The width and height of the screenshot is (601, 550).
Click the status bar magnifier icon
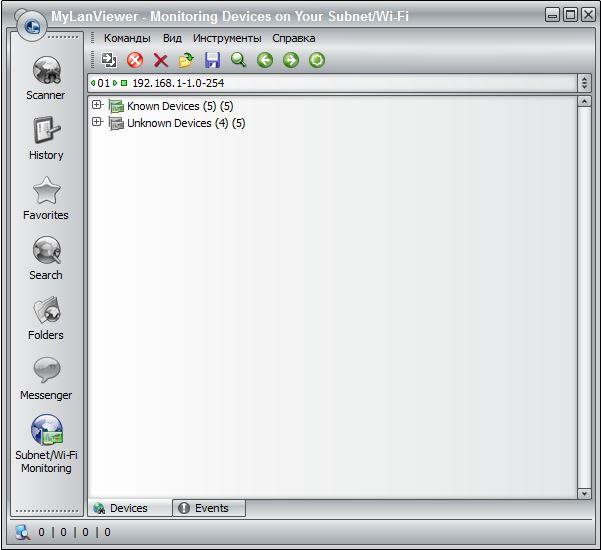click(x=23, y=532)
